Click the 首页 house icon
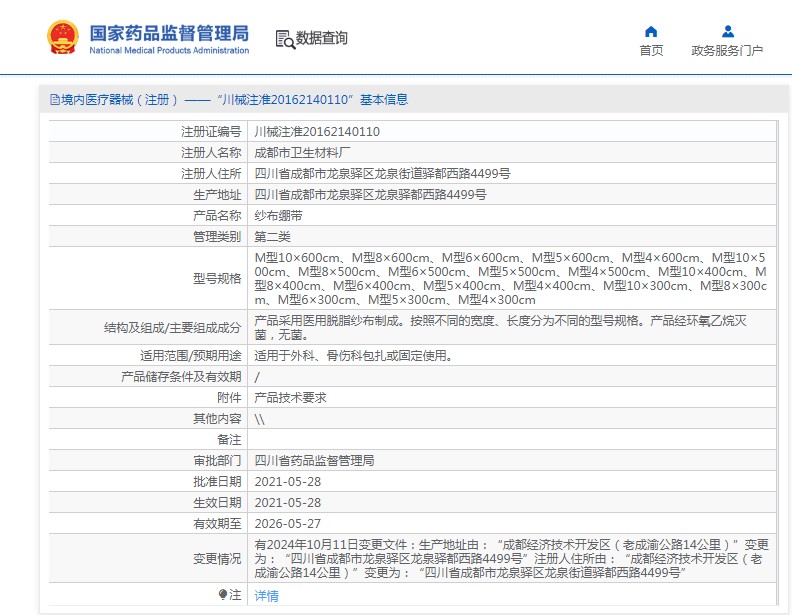The height and width of the screenshot is (615, 792). coord(651,31)
